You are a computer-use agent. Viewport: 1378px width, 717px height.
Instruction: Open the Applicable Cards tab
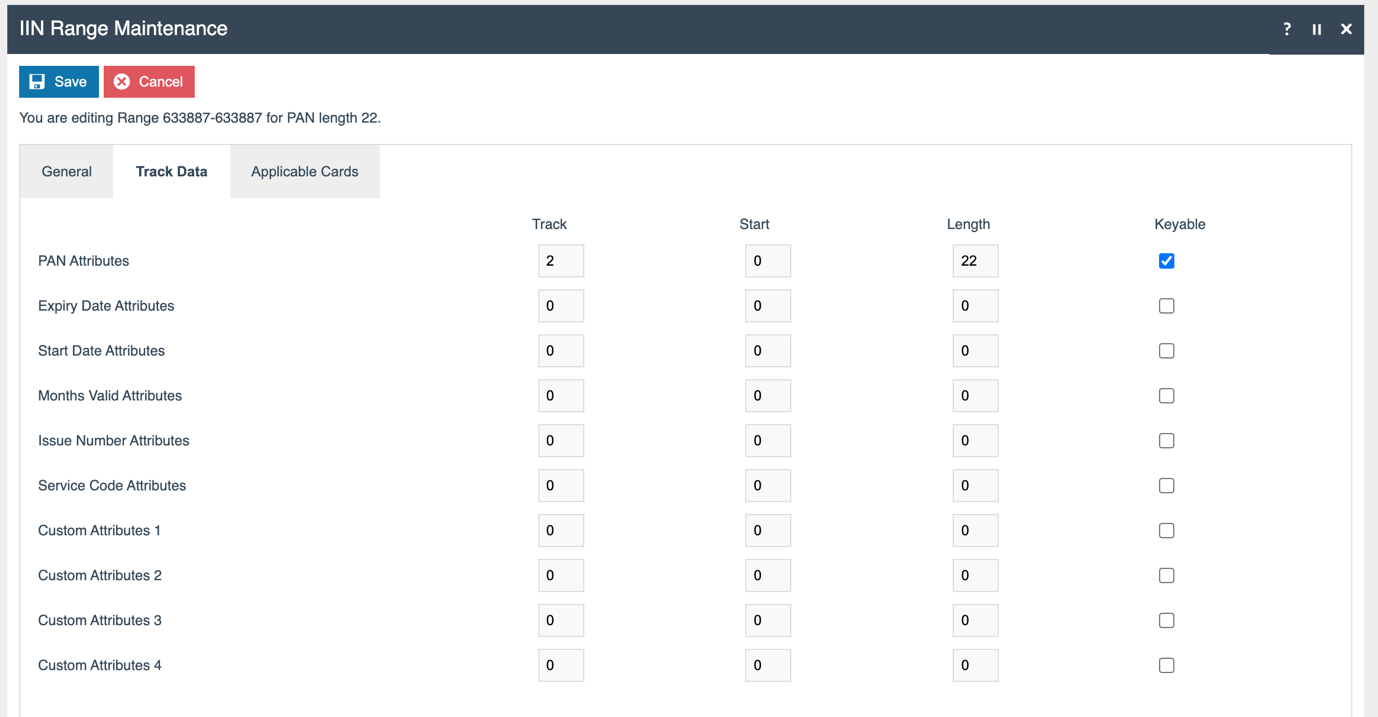304,171
